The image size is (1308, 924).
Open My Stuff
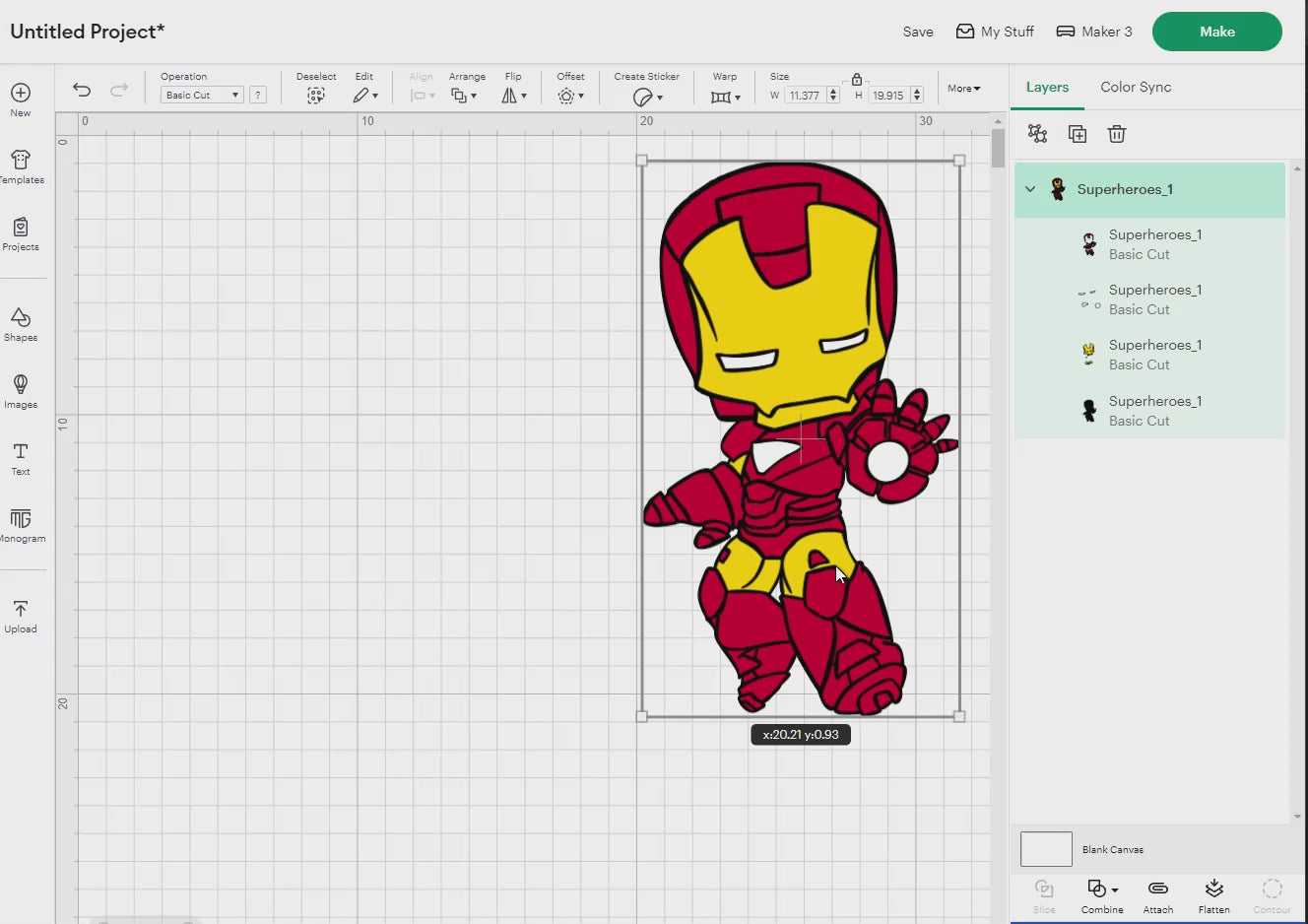click(995, 32)
